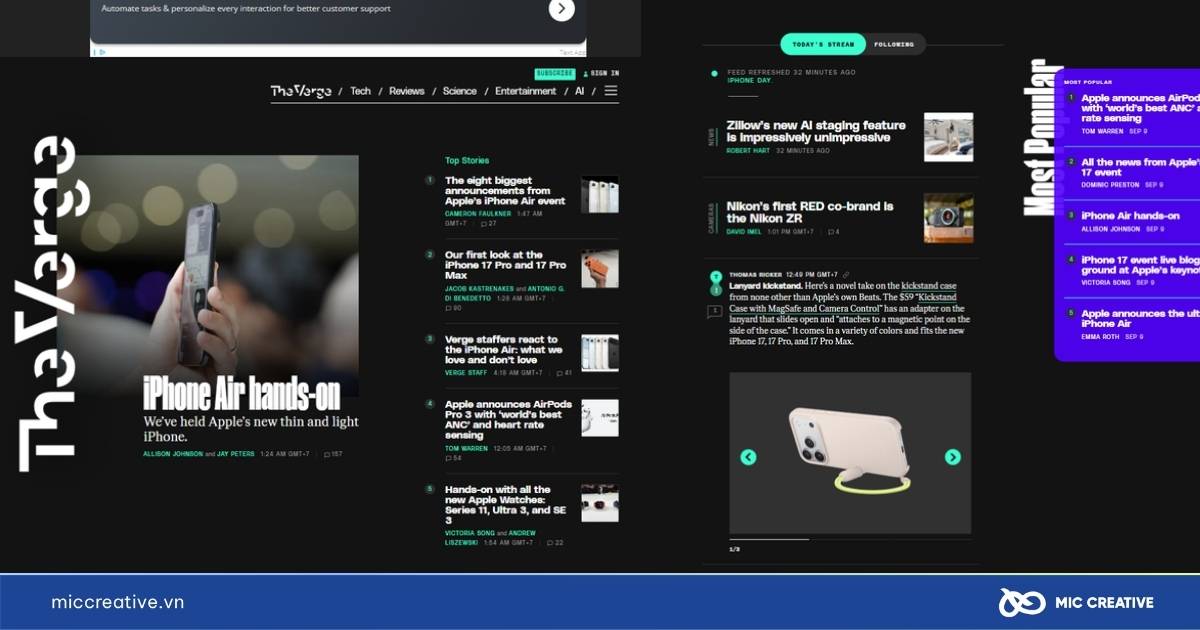Image resolution: width=1200 pixels, height=630 pixels.
Task: Open the iPhone Air hands-on hero headline
Action: tap(241, 394)
